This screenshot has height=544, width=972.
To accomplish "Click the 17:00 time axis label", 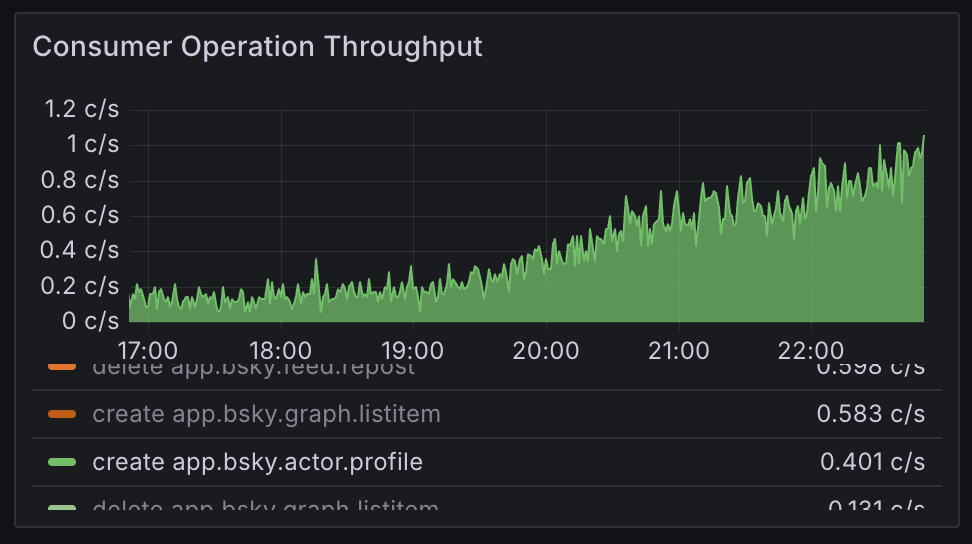I will click(147, 351).
